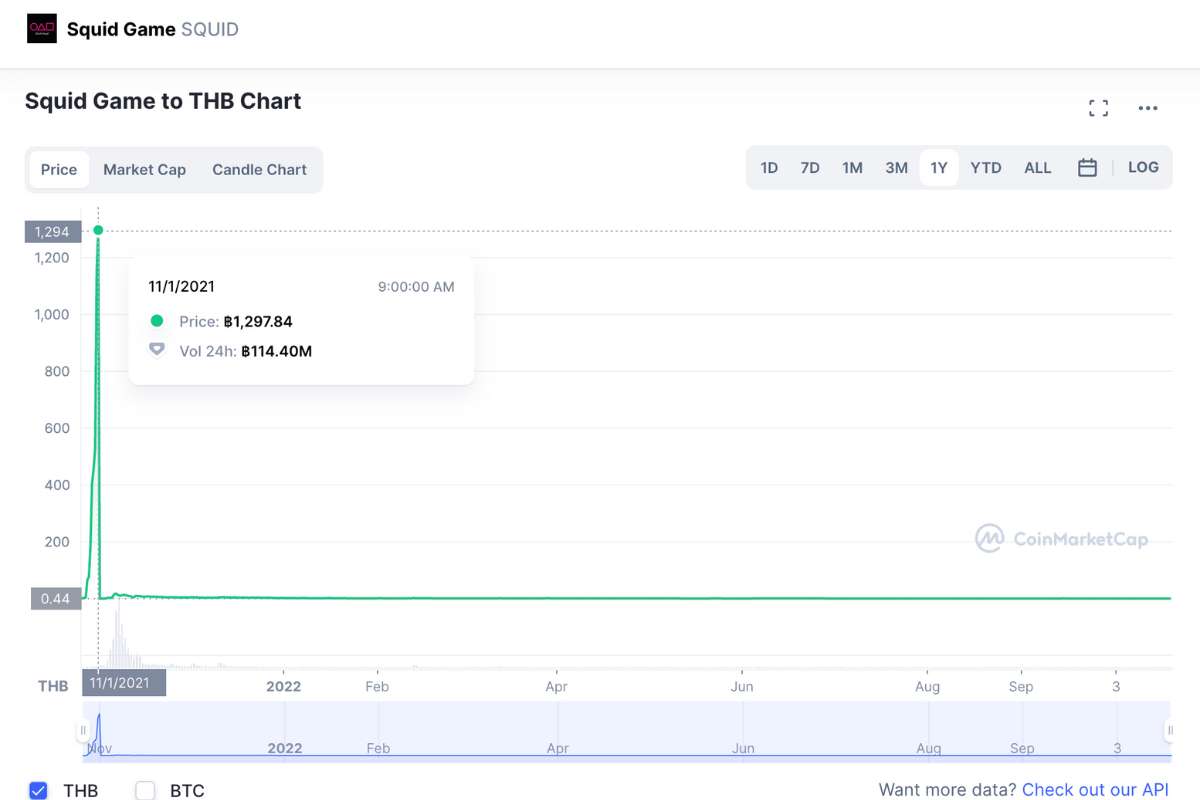Open the calendar date range picker

[x=1087, y=167]
